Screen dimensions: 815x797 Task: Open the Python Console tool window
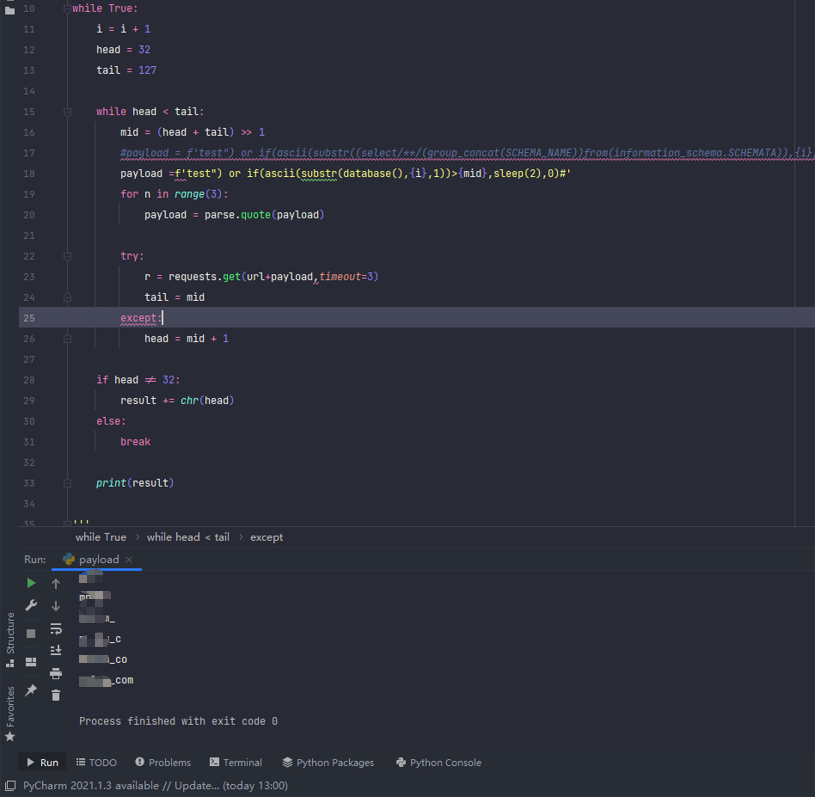(439, 763)
